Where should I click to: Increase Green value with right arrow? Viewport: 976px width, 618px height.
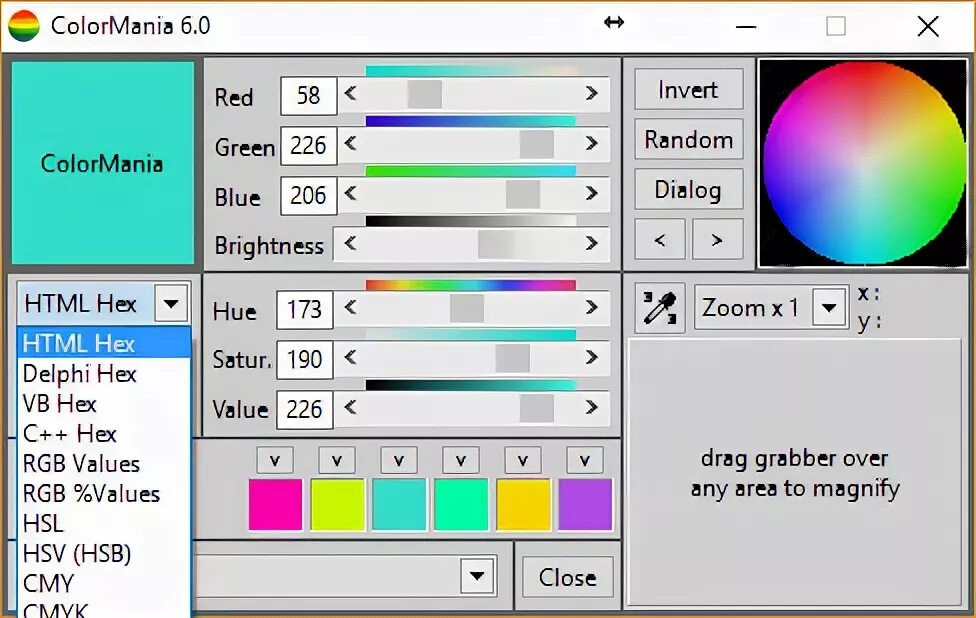pos(591,144)
